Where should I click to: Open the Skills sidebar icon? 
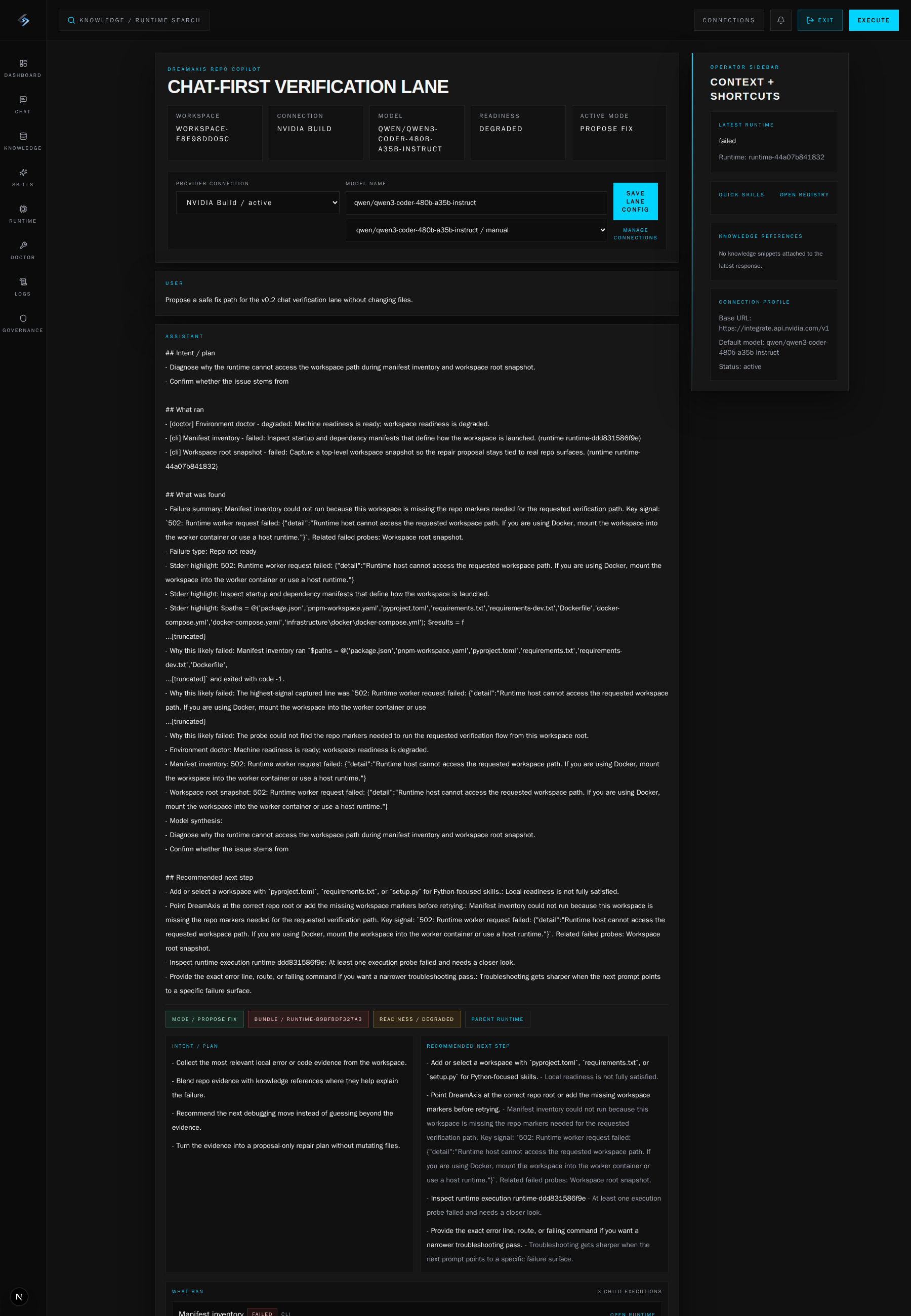click(23, 173)
